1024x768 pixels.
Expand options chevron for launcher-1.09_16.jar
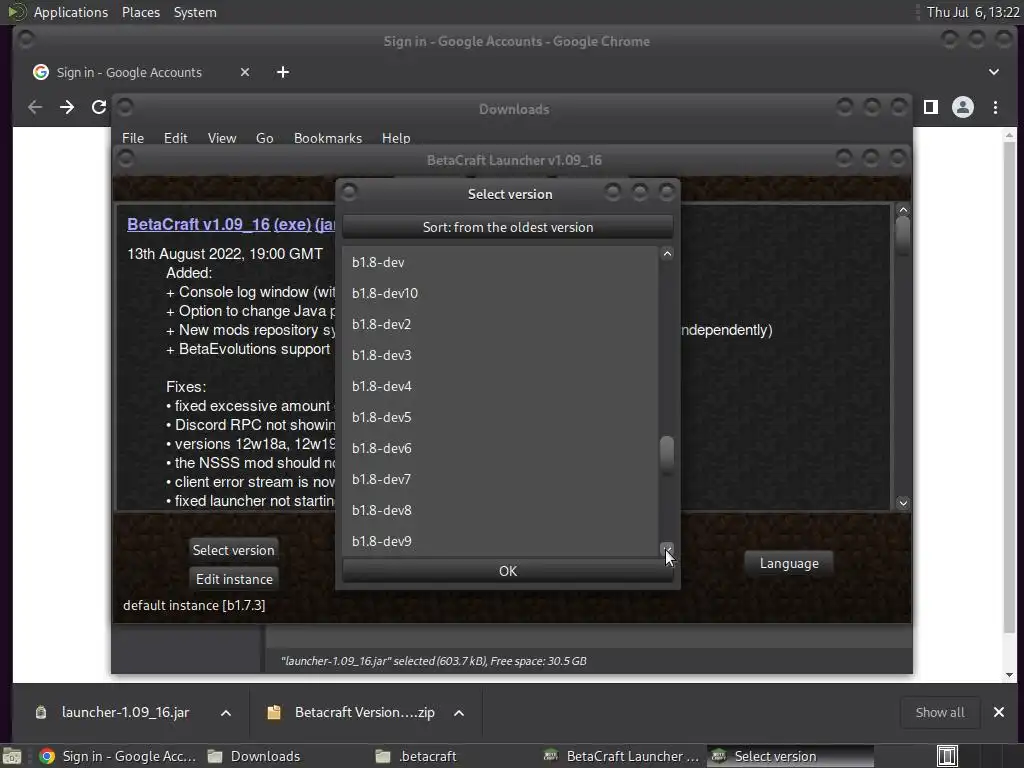point(226,712)
